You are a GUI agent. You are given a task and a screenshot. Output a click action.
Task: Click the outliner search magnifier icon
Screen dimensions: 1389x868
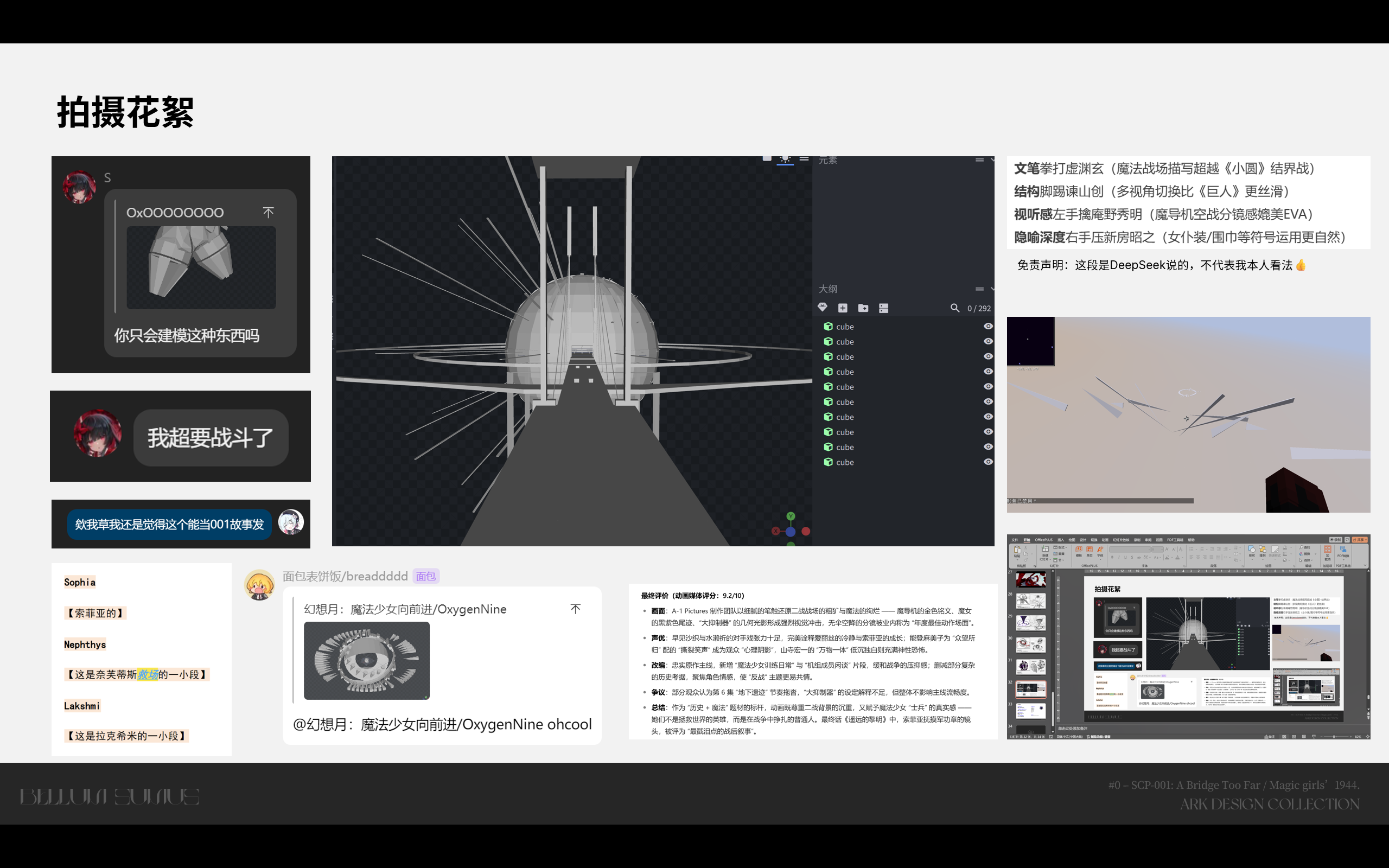coord(954,308)
